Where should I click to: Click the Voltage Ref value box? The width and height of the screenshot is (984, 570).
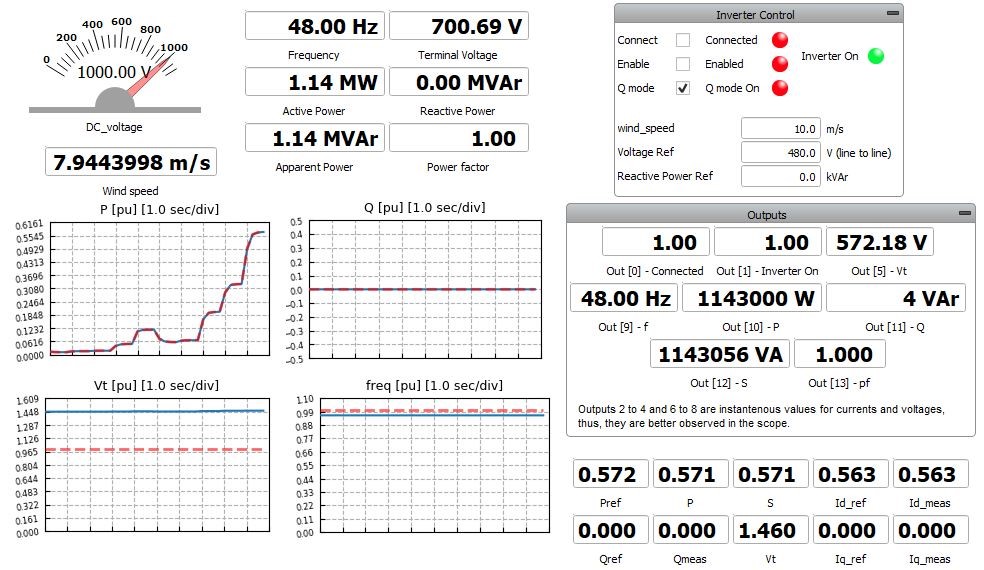[780, 153]
